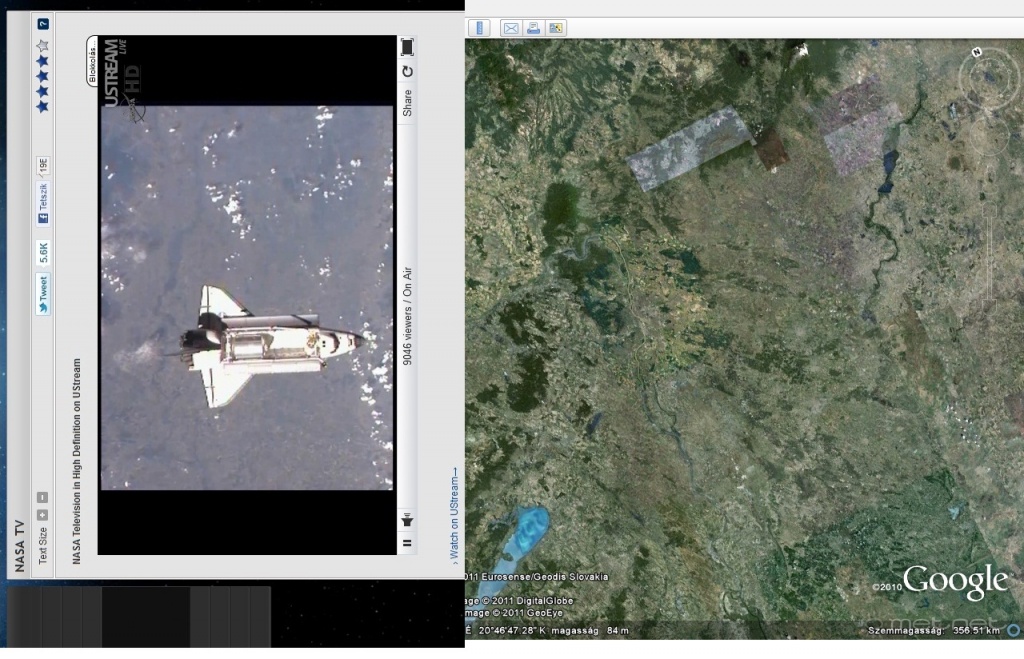Increase text size with plus button
This screenshot has width=1024, height=659.
(43, 514)
